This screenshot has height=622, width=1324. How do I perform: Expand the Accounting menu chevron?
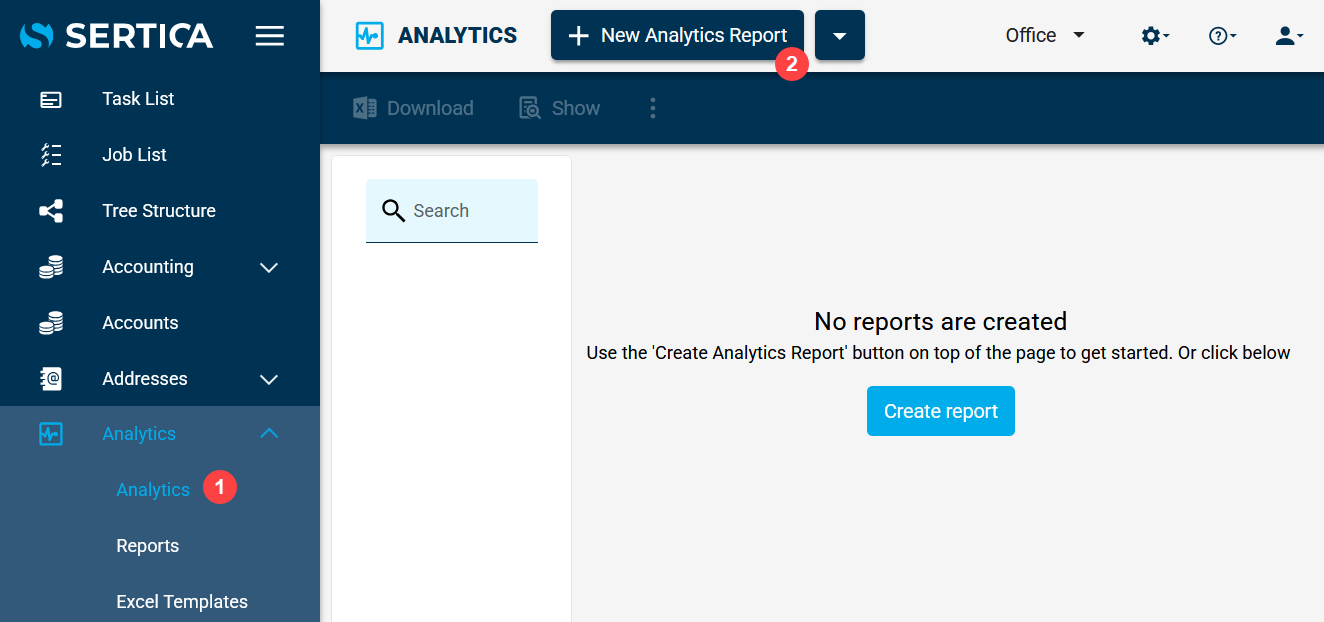click(269, 267)
